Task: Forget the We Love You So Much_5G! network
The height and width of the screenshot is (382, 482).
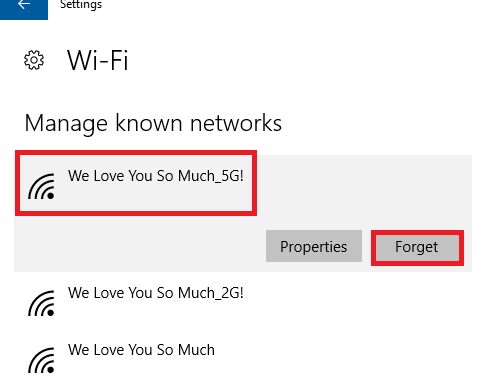Action: [417, 247]
